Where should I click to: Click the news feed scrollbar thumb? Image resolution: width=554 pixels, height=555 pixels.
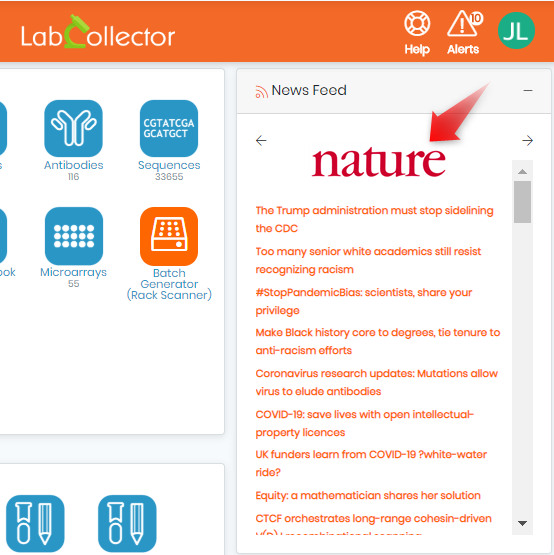click(x=522, y=202)
